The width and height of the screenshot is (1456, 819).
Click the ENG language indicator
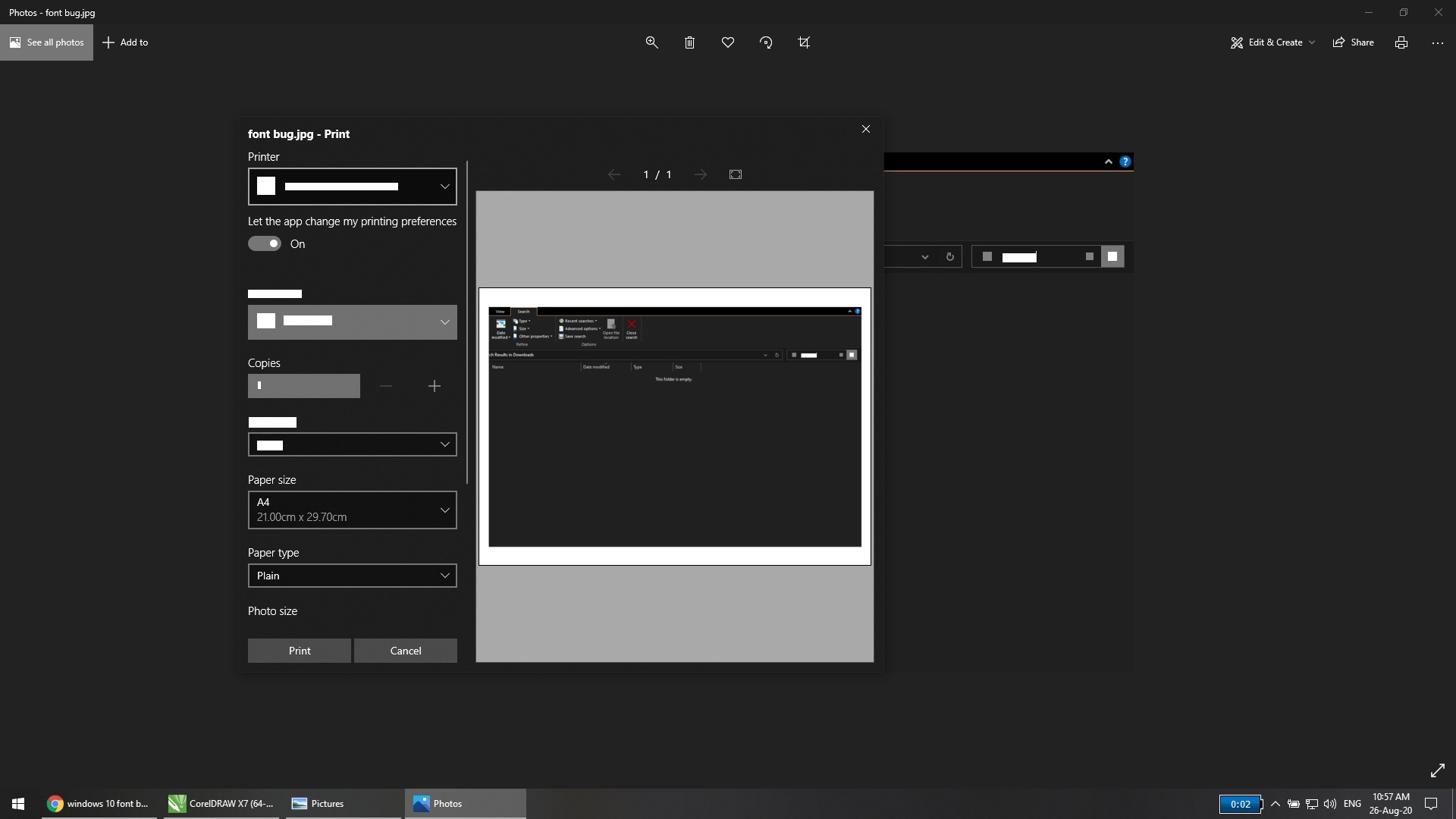pos(1352,804)
